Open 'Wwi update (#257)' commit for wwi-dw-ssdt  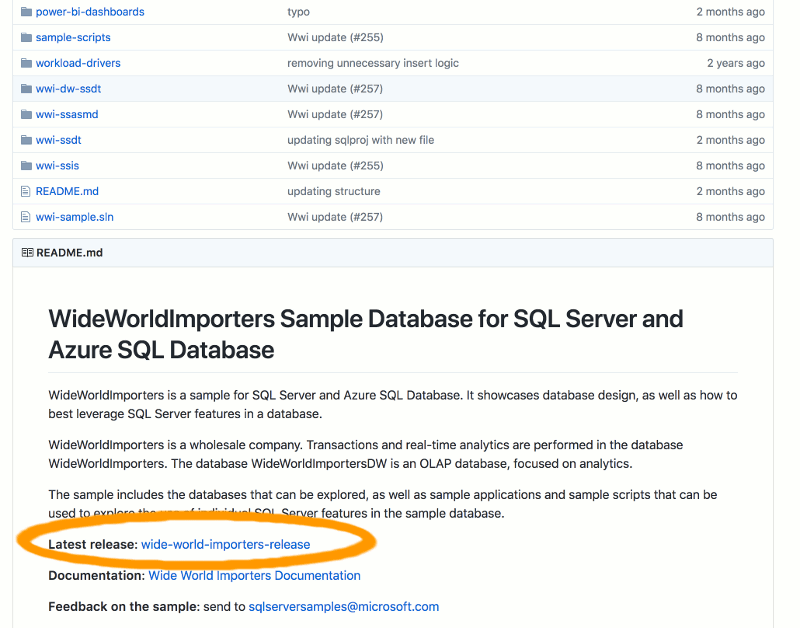coord(335,89)
